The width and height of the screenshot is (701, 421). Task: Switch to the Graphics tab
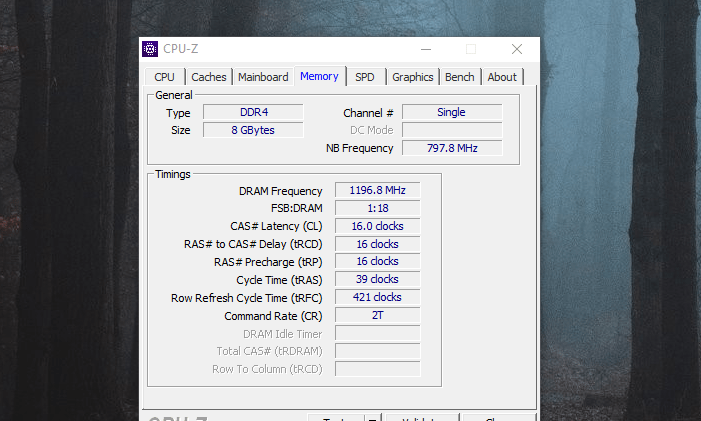click(413, 77)
